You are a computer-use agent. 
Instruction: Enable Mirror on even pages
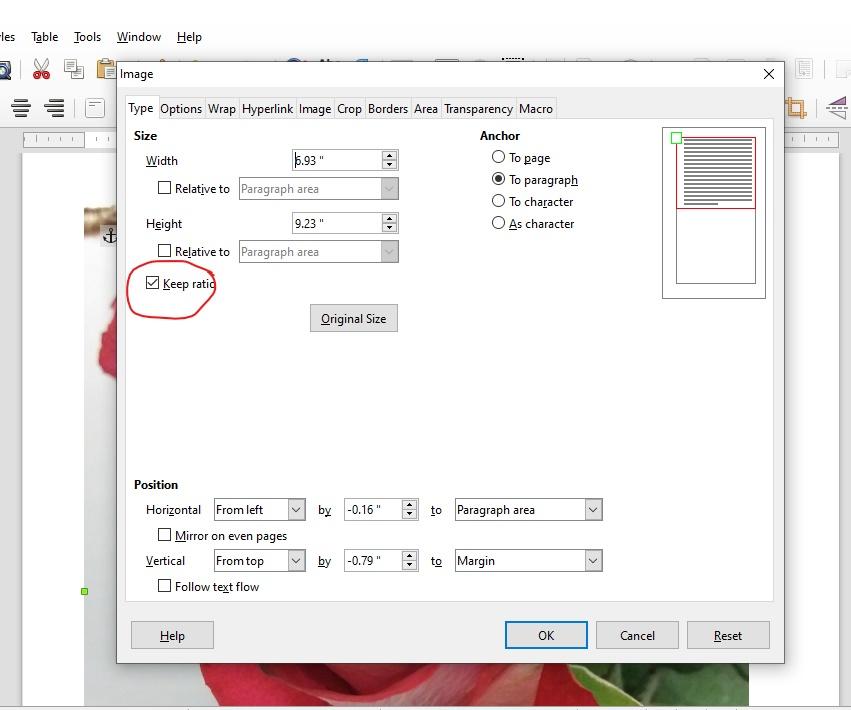(164, 535)
